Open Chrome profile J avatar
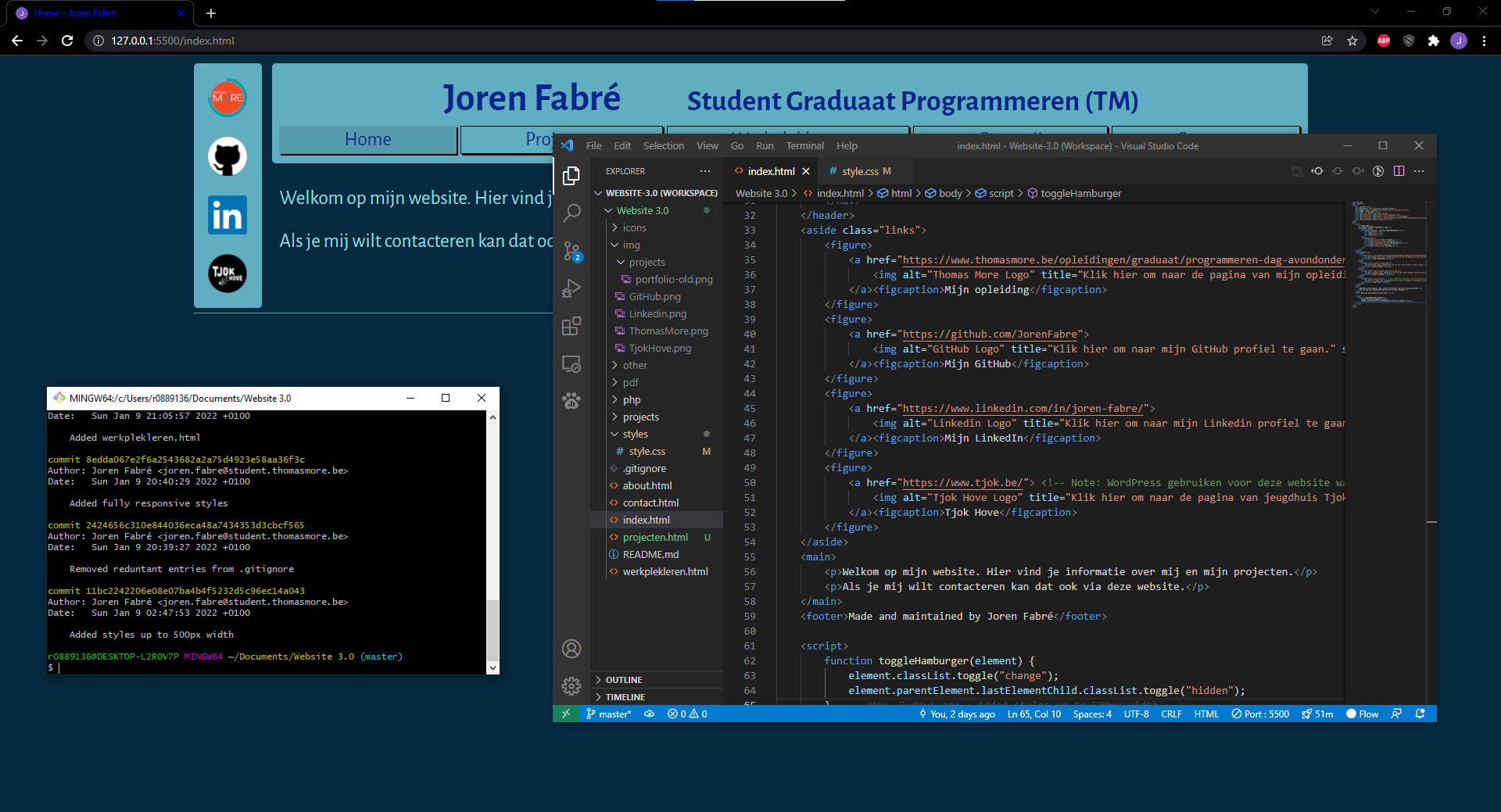The image size is (1501, 812). point(1459,41)
